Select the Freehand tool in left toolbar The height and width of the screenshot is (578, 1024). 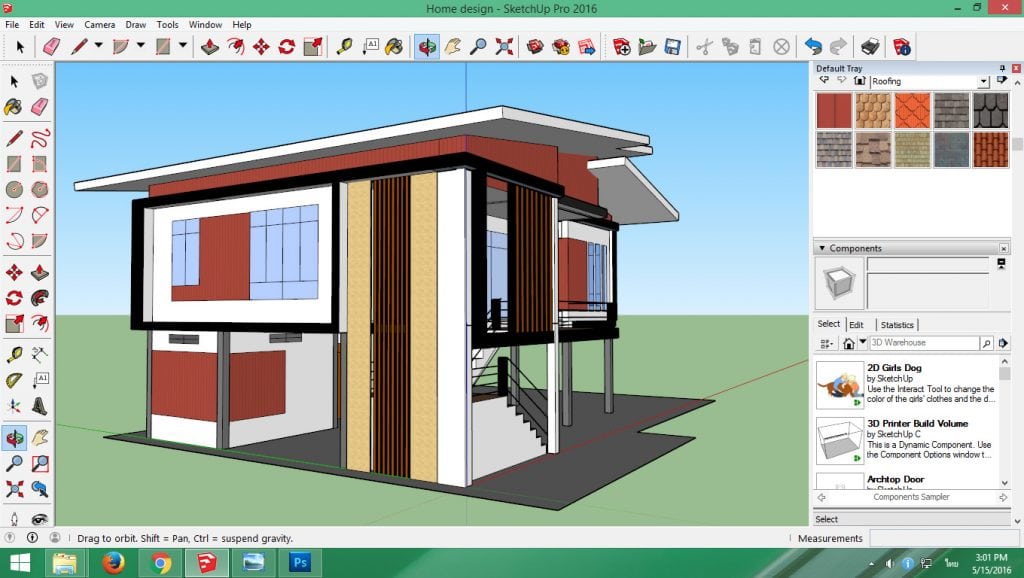tap(40, 138)
